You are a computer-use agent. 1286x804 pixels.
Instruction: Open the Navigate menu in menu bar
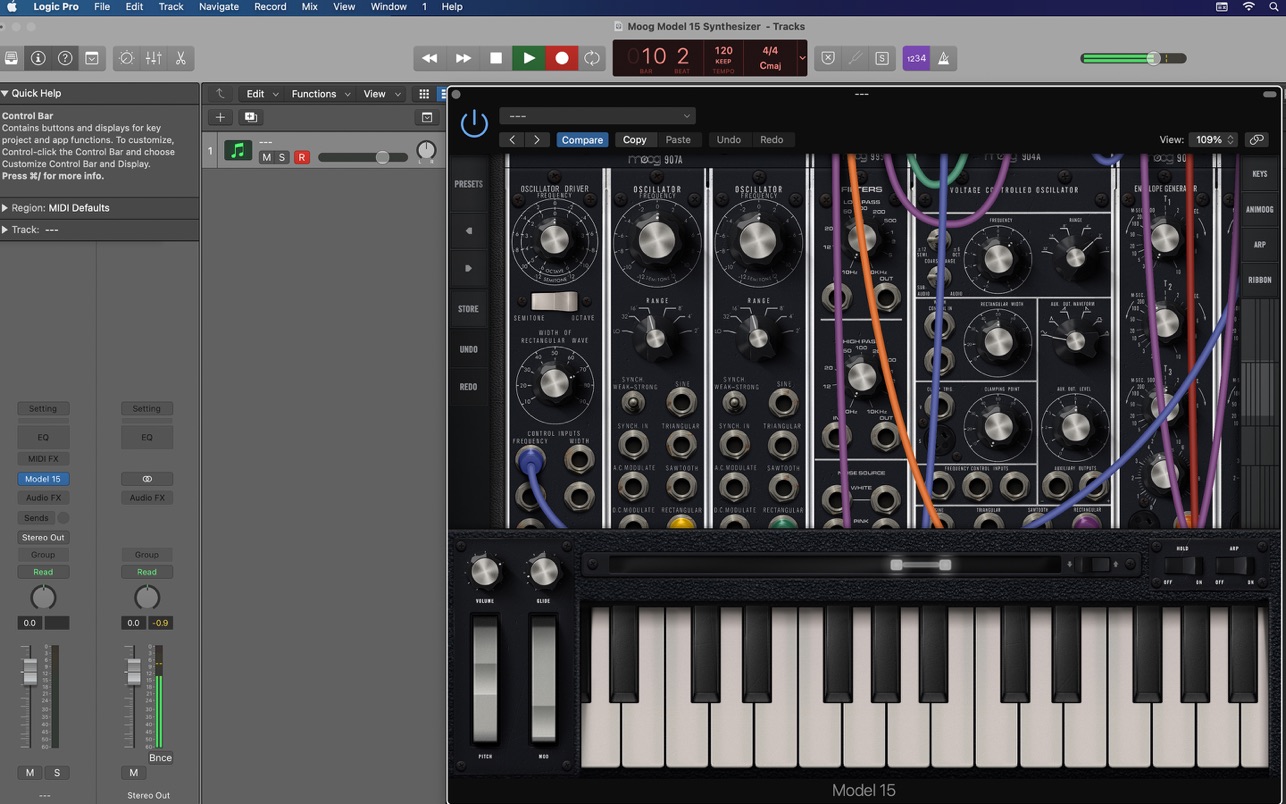[x=218, y=7]
